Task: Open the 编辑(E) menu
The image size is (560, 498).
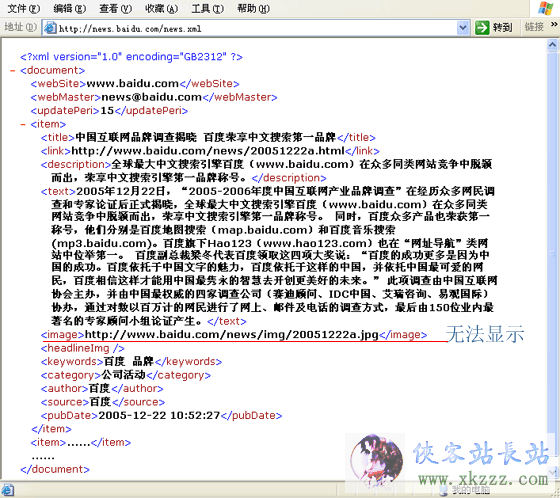Action: pyautogui.click(x=70, y=9)
